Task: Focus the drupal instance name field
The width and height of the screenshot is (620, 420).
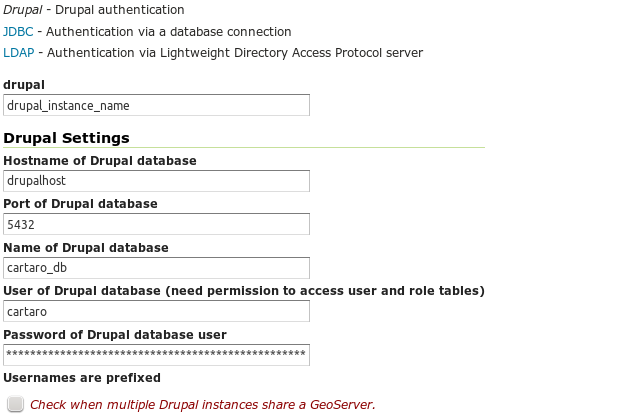Action: point(156,105)
